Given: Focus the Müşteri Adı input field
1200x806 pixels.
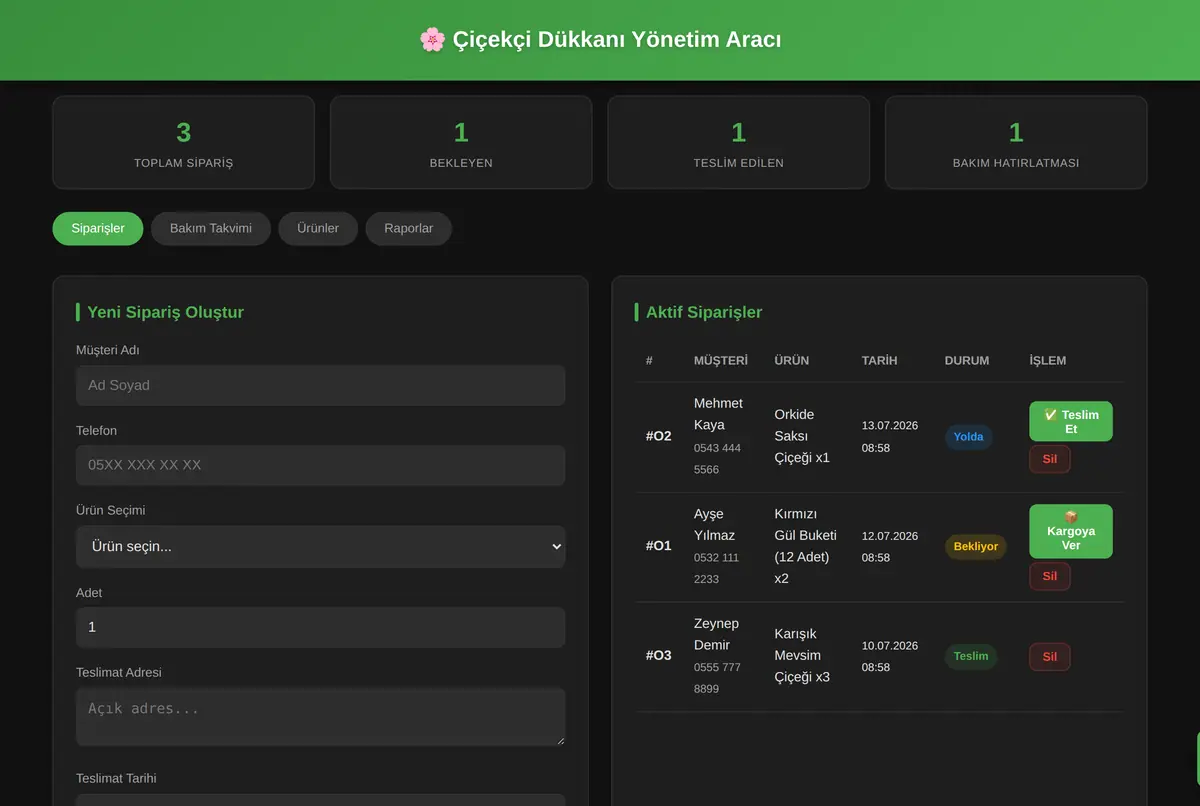Looking at the screenshot, I should coord(320,385).
